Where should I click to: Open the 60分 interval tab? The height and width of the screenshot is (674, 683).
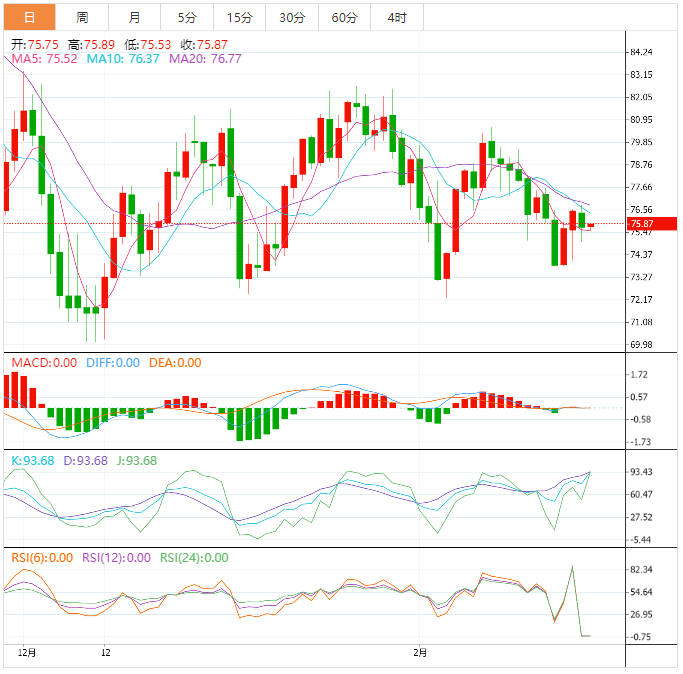pyautogui.click(x=344, y=17)
